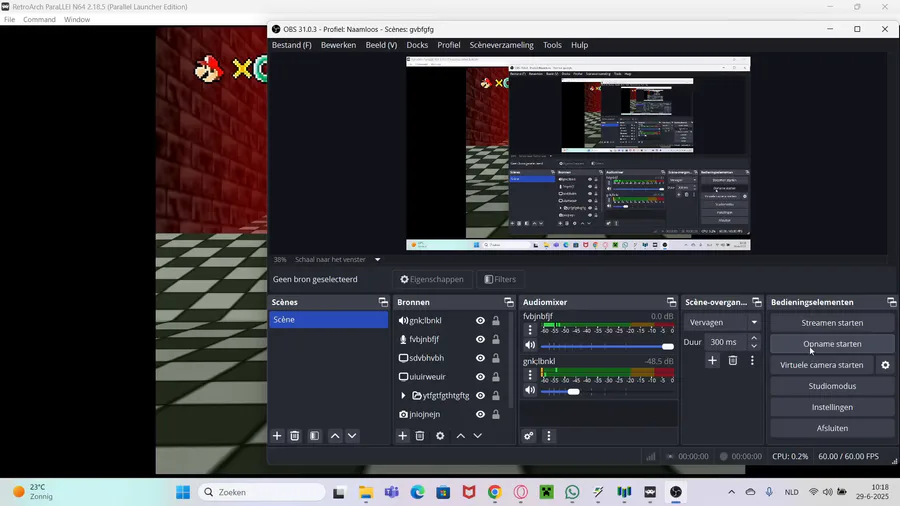Screen dimensions: 900x506
Task: Mute the fvbjnbfjf audio channel
Action: (x=530, y=345)
